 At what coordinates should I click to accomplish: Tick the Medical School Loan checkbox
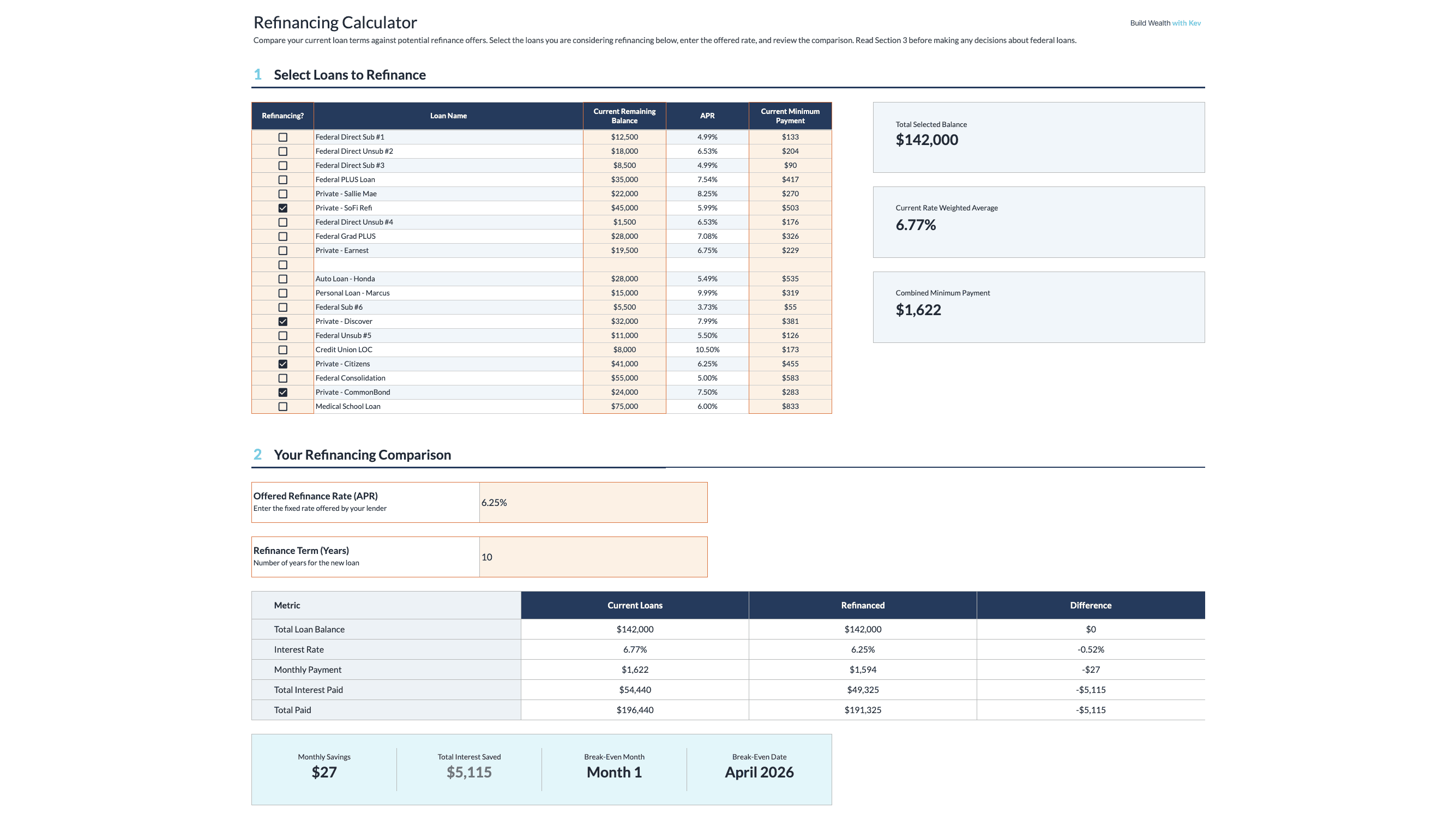[282, 406]
